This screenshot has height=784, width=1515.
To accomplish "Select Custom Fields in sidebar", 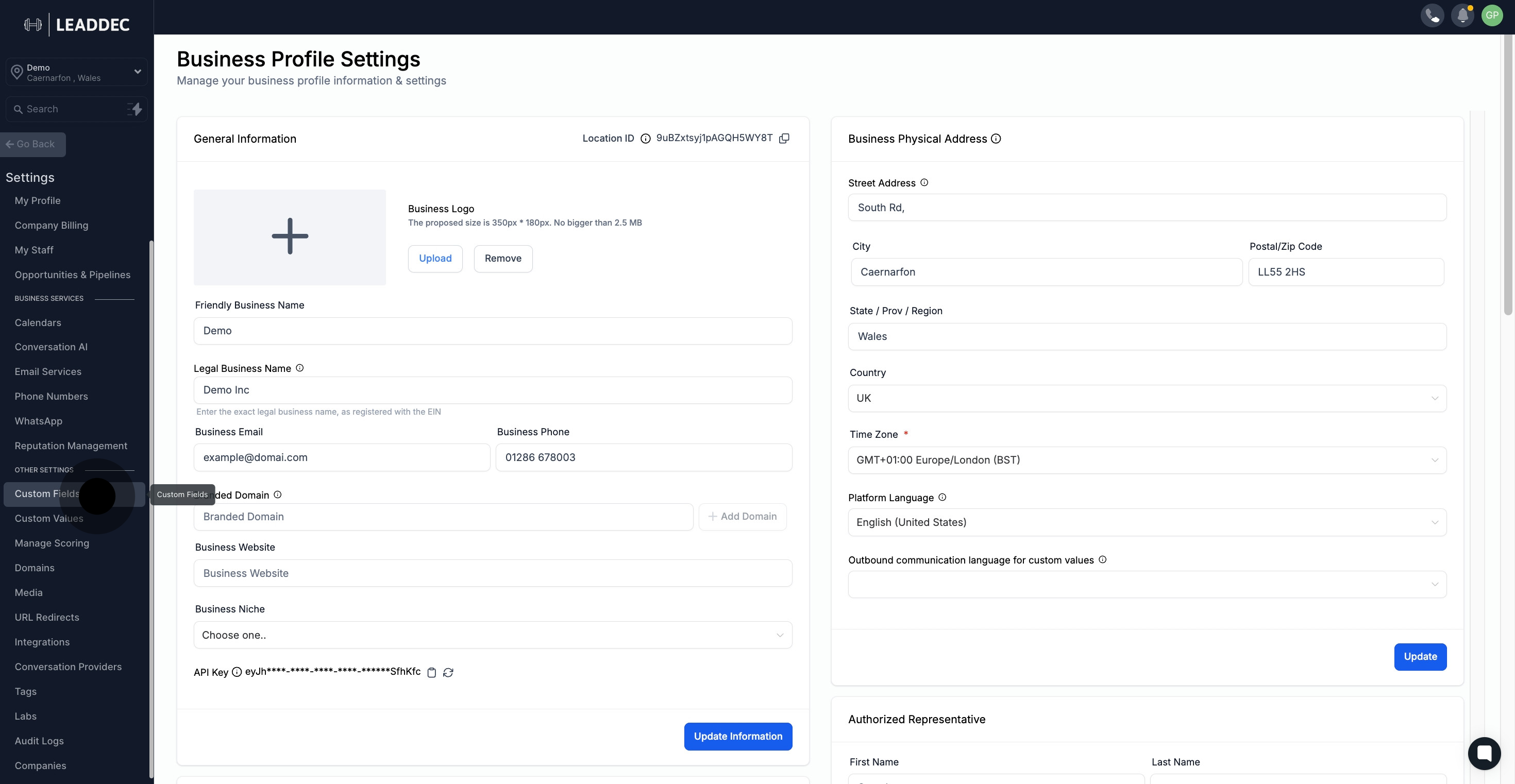I will [74, 495].
